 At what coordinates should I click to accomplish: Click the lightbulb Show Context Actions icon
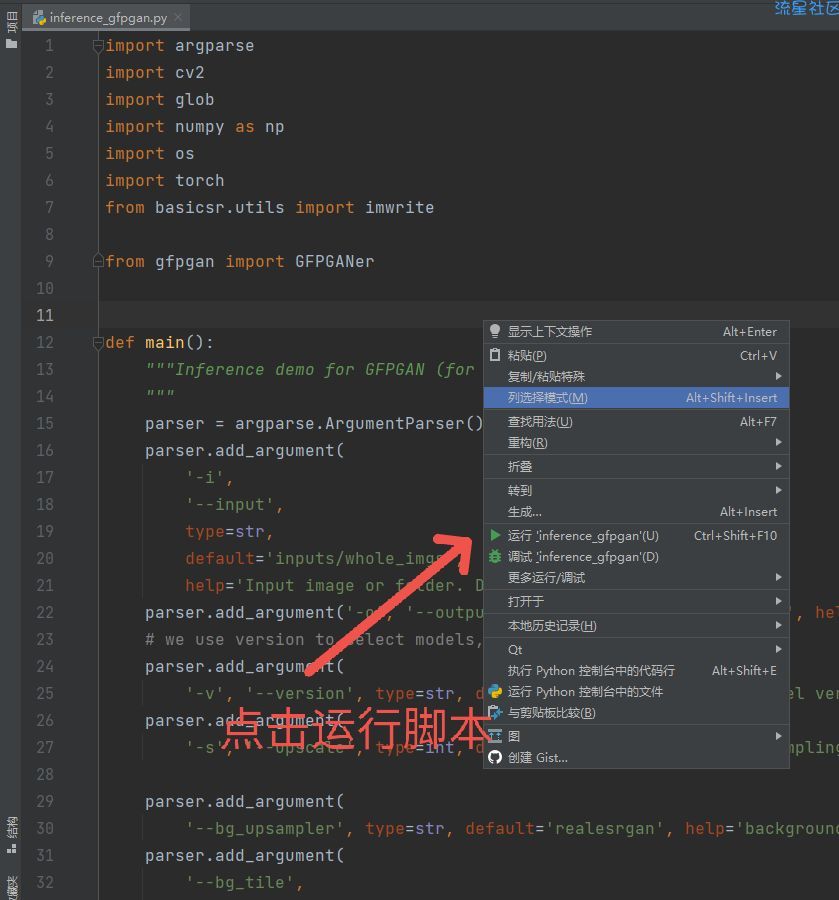495,332
